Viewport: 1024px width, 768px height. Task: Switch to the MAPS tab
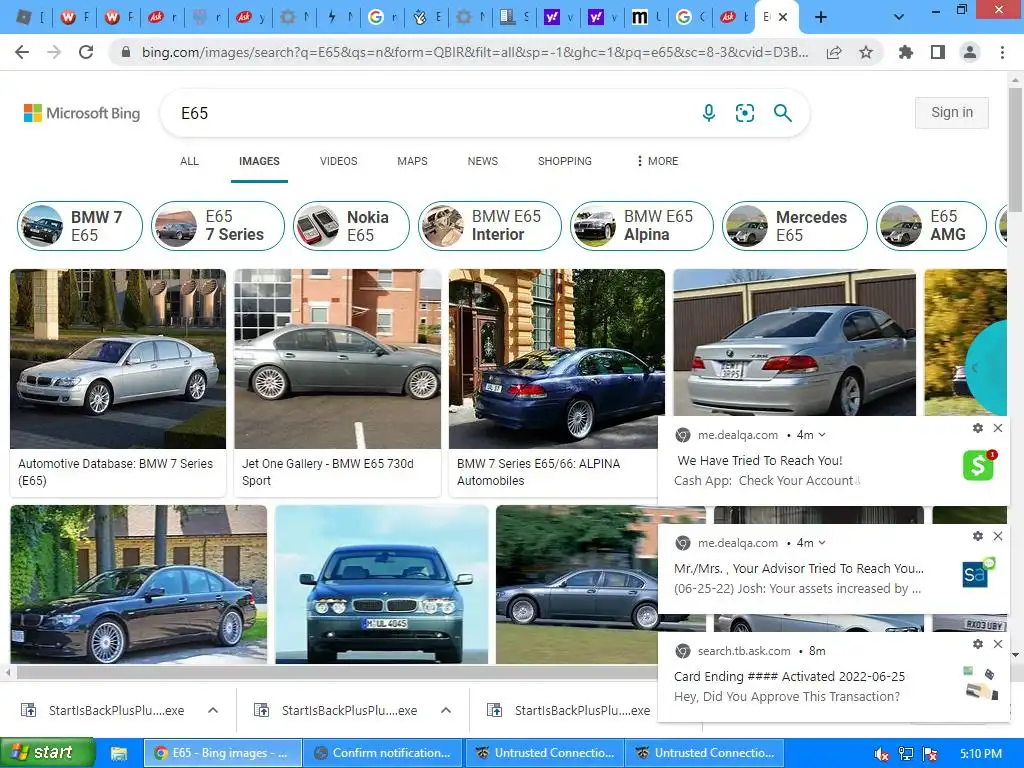coord(412,161)
